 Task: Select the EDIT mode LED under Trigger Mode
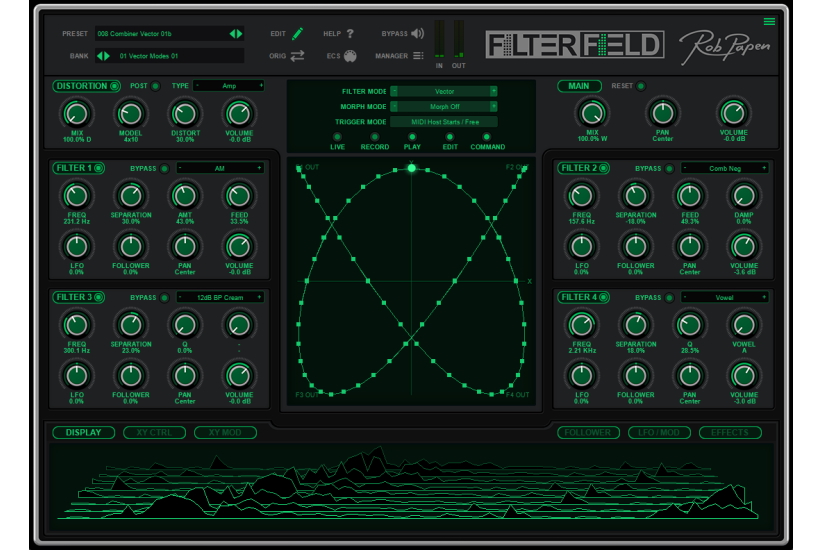pyautogui.click(x=449, y=137)
